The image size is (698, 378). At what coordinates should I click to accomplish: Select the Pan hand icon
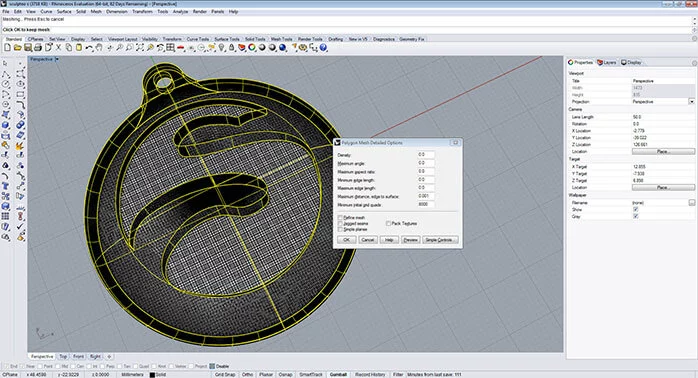point(99,48)
